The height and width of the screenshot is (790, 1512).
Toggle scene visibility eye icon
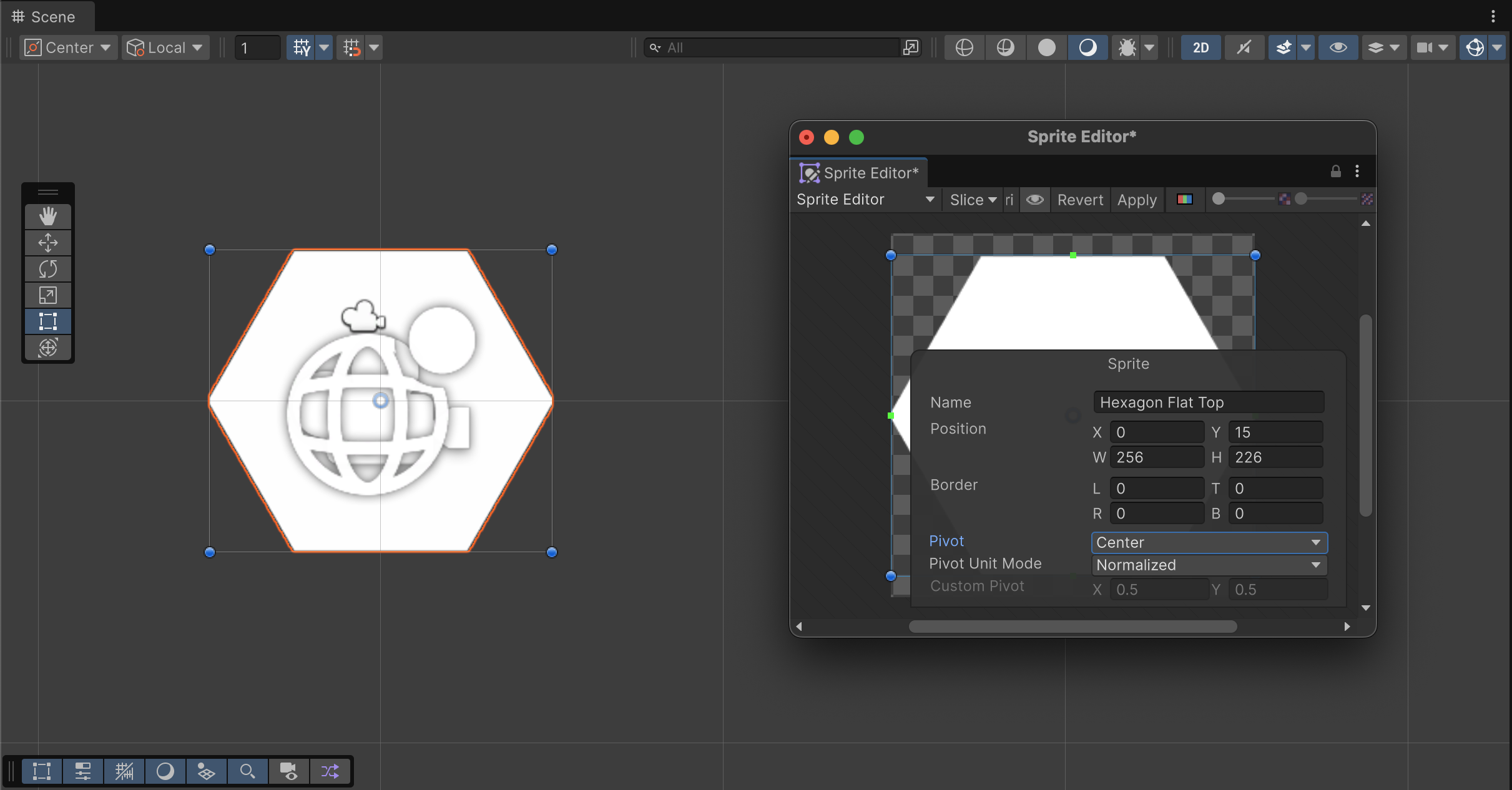(x=1338, y=47)
